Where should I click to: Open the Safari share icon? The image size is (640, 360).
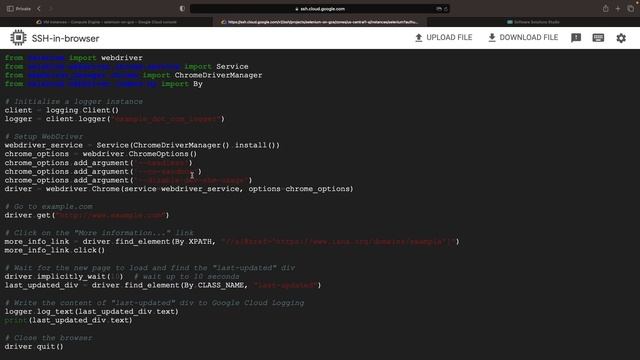point(605,9)
